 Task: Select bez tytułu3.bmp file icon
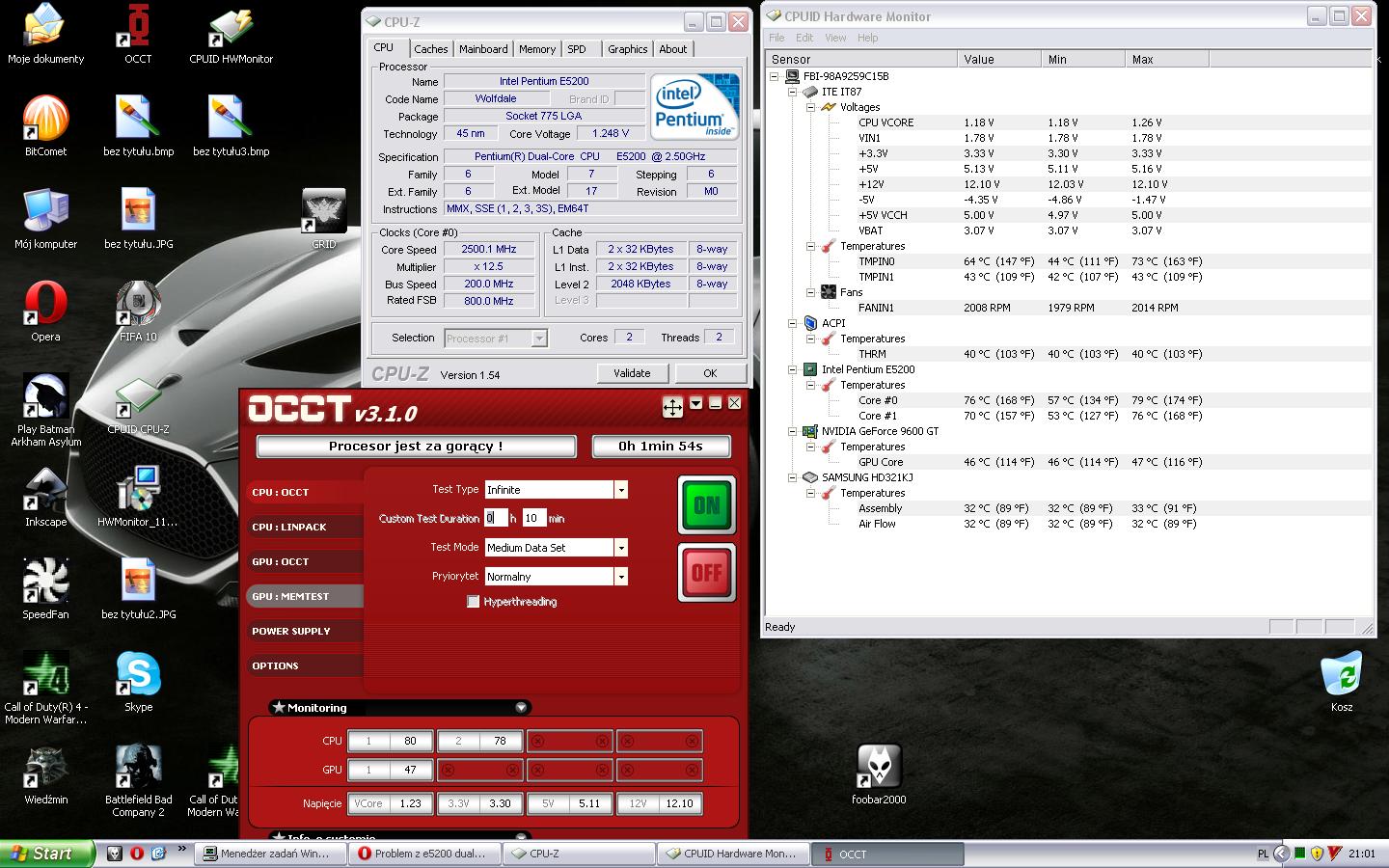[x=231, y=126]
